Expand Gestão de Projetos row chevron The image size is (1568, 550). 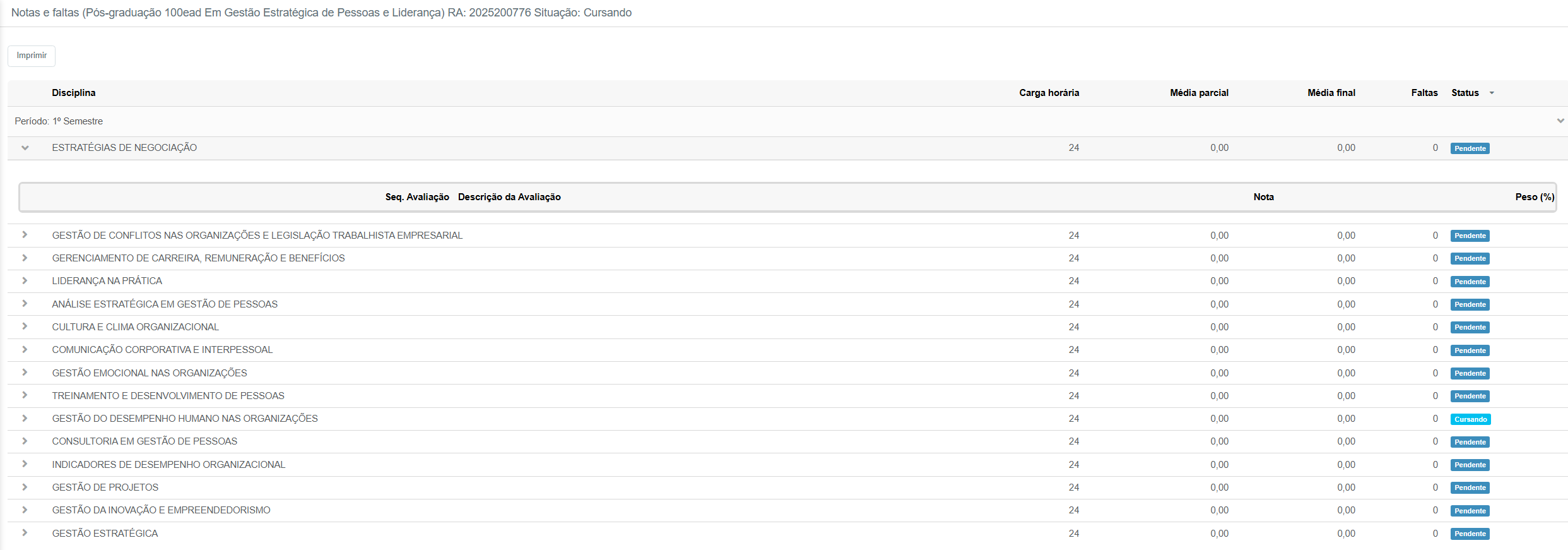25,487
